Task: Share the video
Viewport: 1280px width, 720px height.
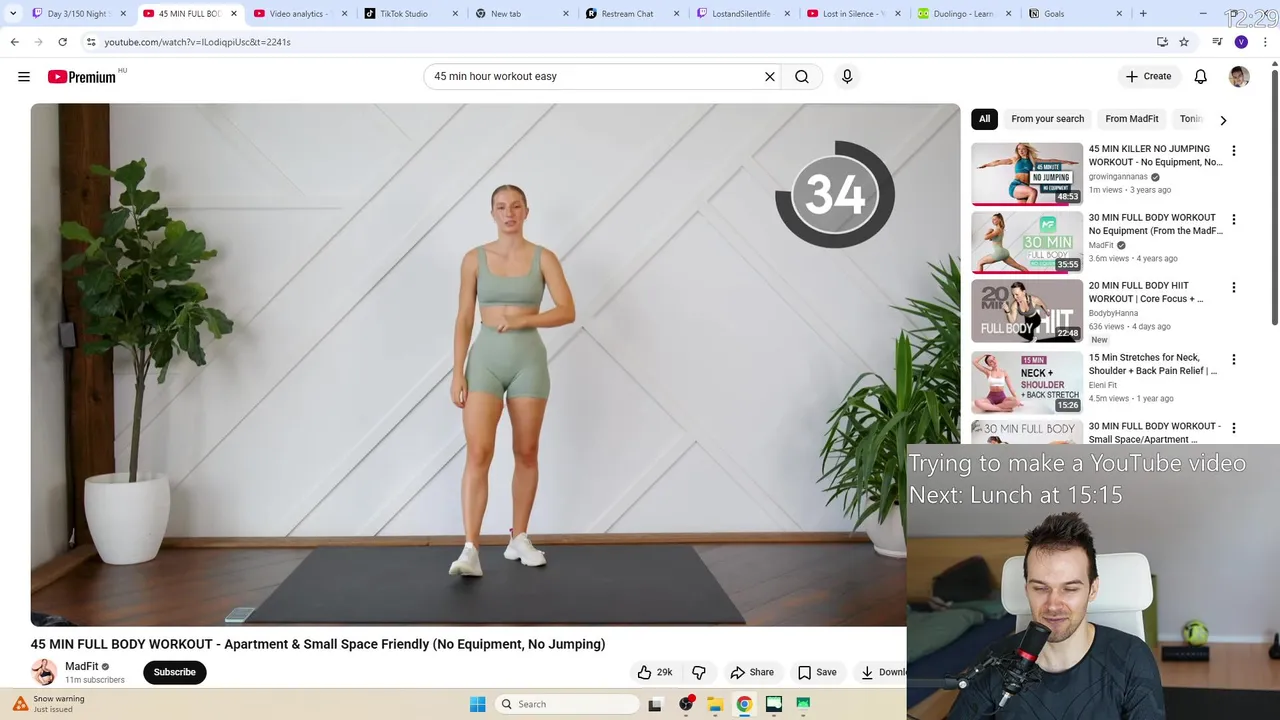Action: click(x=752, y=672)
